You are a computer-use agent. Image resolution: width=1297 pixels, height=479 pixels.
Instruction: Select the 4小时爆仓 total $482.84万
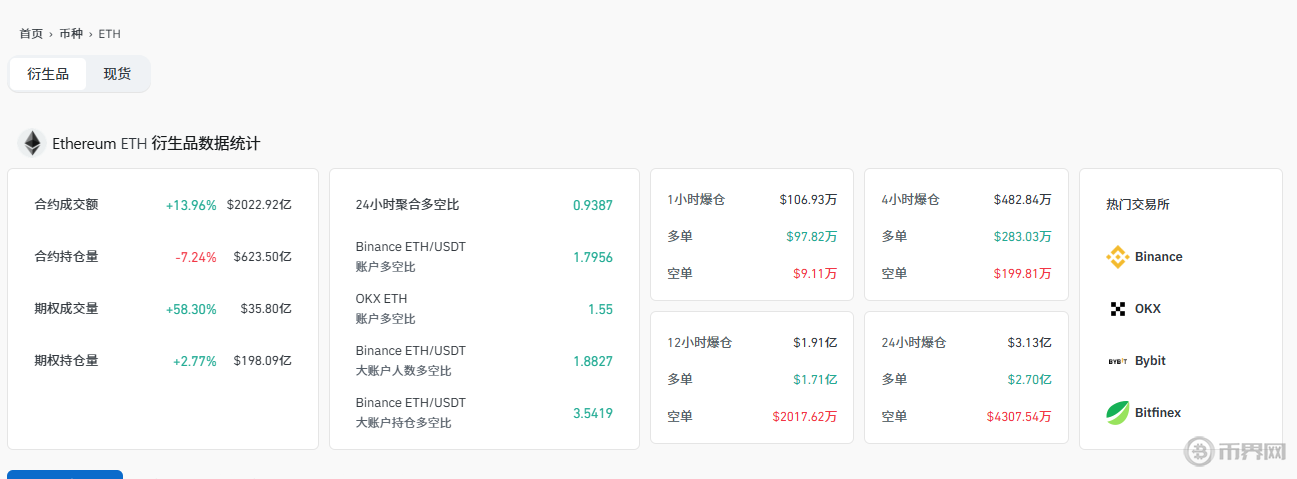(x=1022, y=200)
